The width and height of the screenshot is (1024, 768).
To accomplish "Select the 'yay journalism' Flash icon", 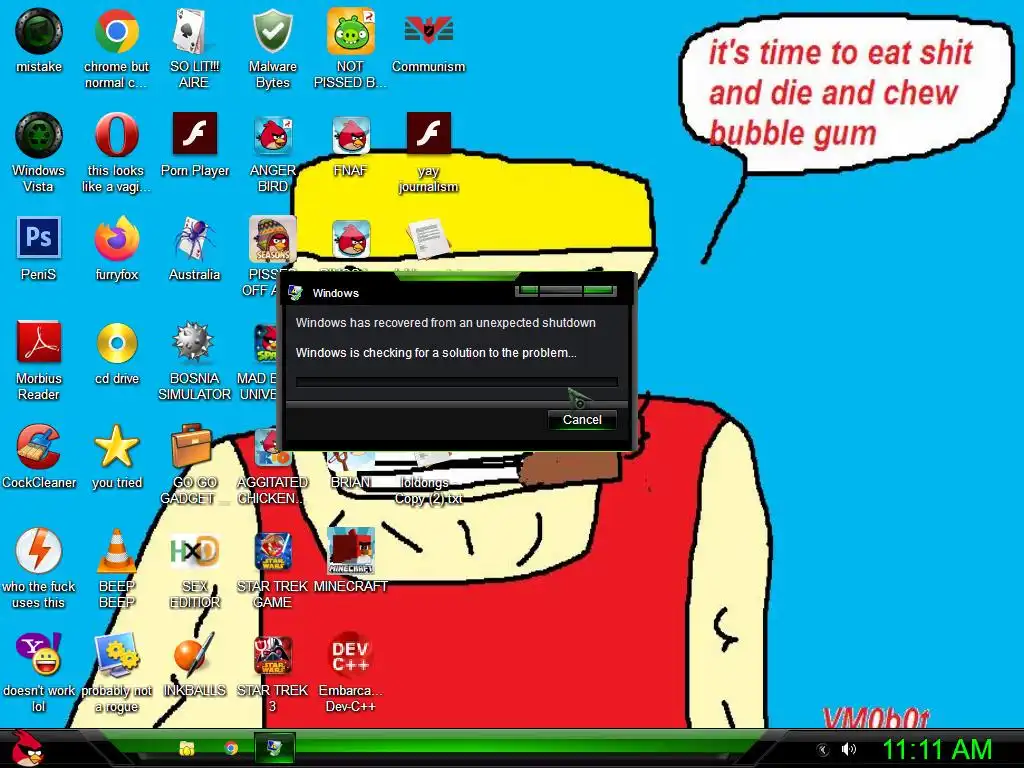I will pyautogui.click(x=428, y=133).
